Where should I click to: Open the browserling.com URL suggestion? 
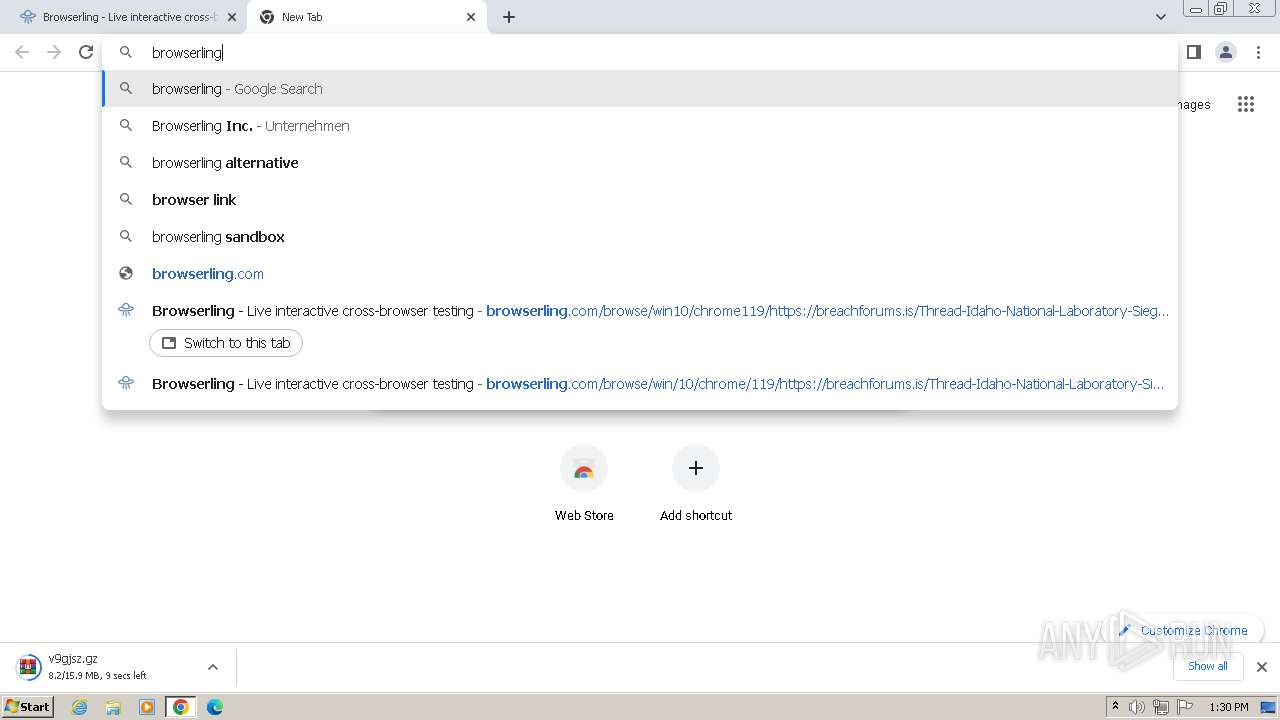640,274
